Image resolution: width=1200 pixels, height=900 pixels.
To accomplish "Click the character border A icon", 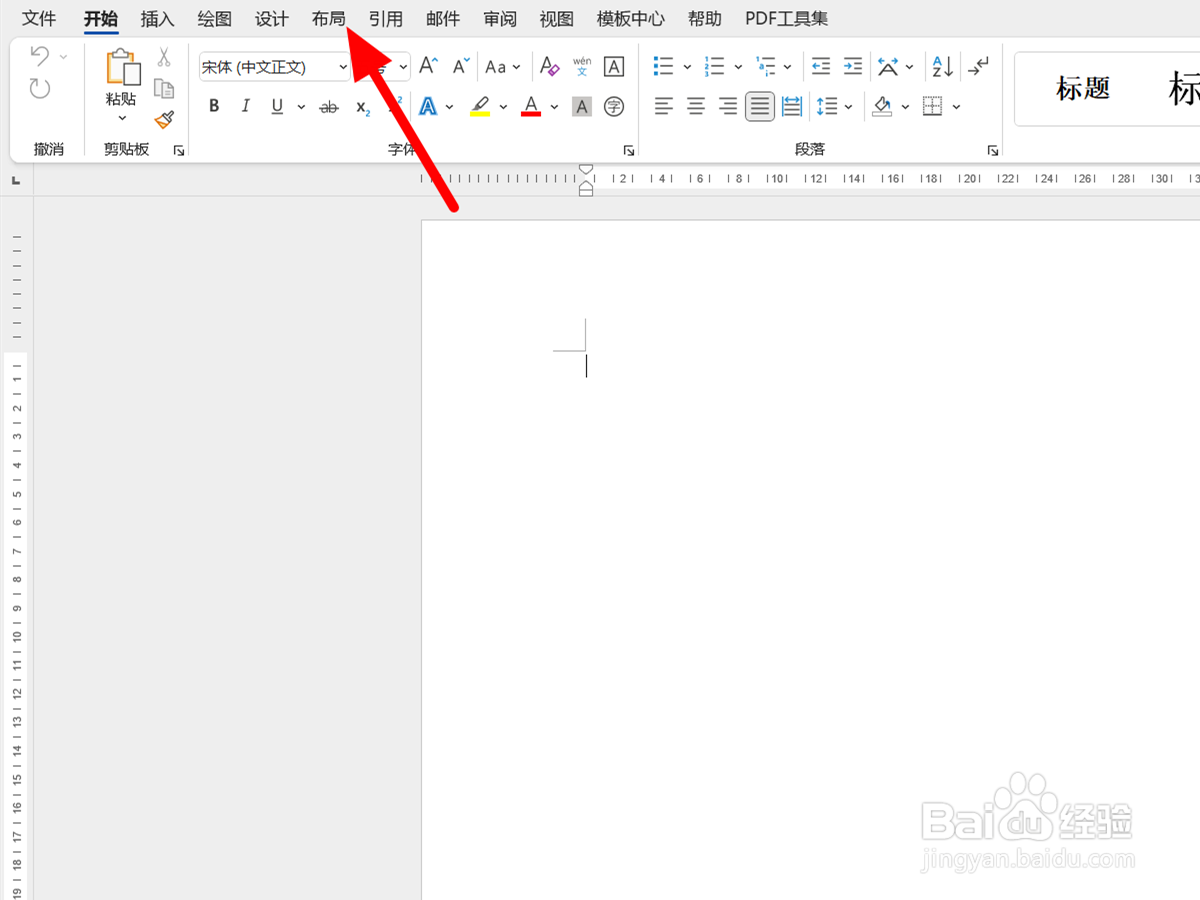I will pyautogui.click(x=614, y=67).
